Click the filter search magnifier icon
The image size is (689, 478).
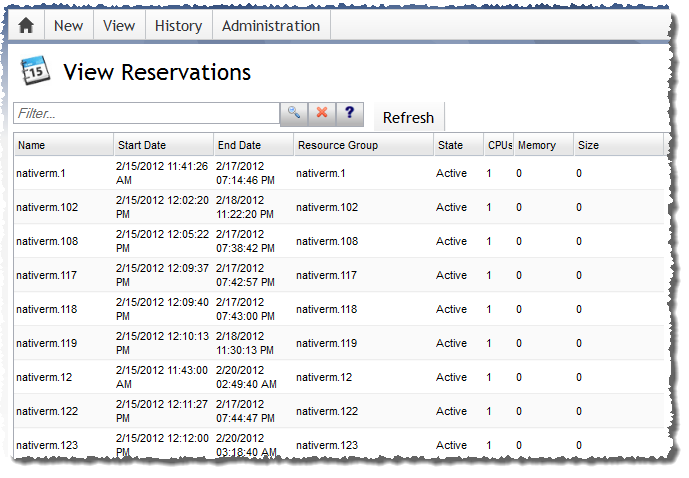click(x=293, y=113)
